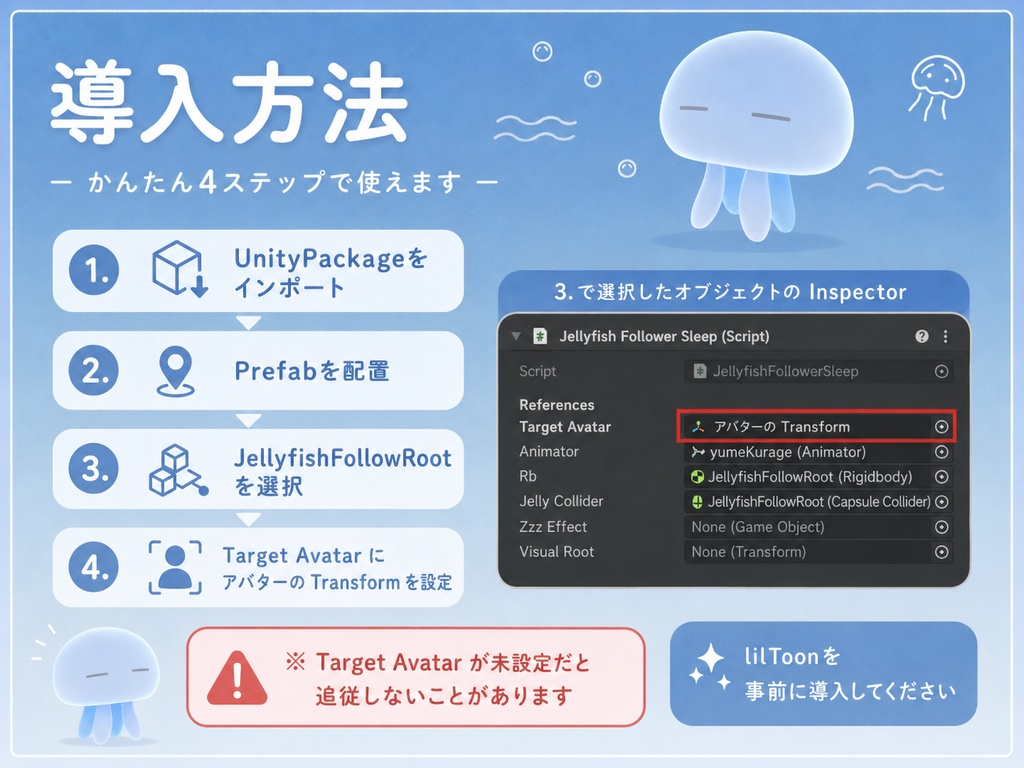This screenshot has height=768, width=1024.
Task: Click the Animator icon in the Animator field
Action: tap(698, 452)
